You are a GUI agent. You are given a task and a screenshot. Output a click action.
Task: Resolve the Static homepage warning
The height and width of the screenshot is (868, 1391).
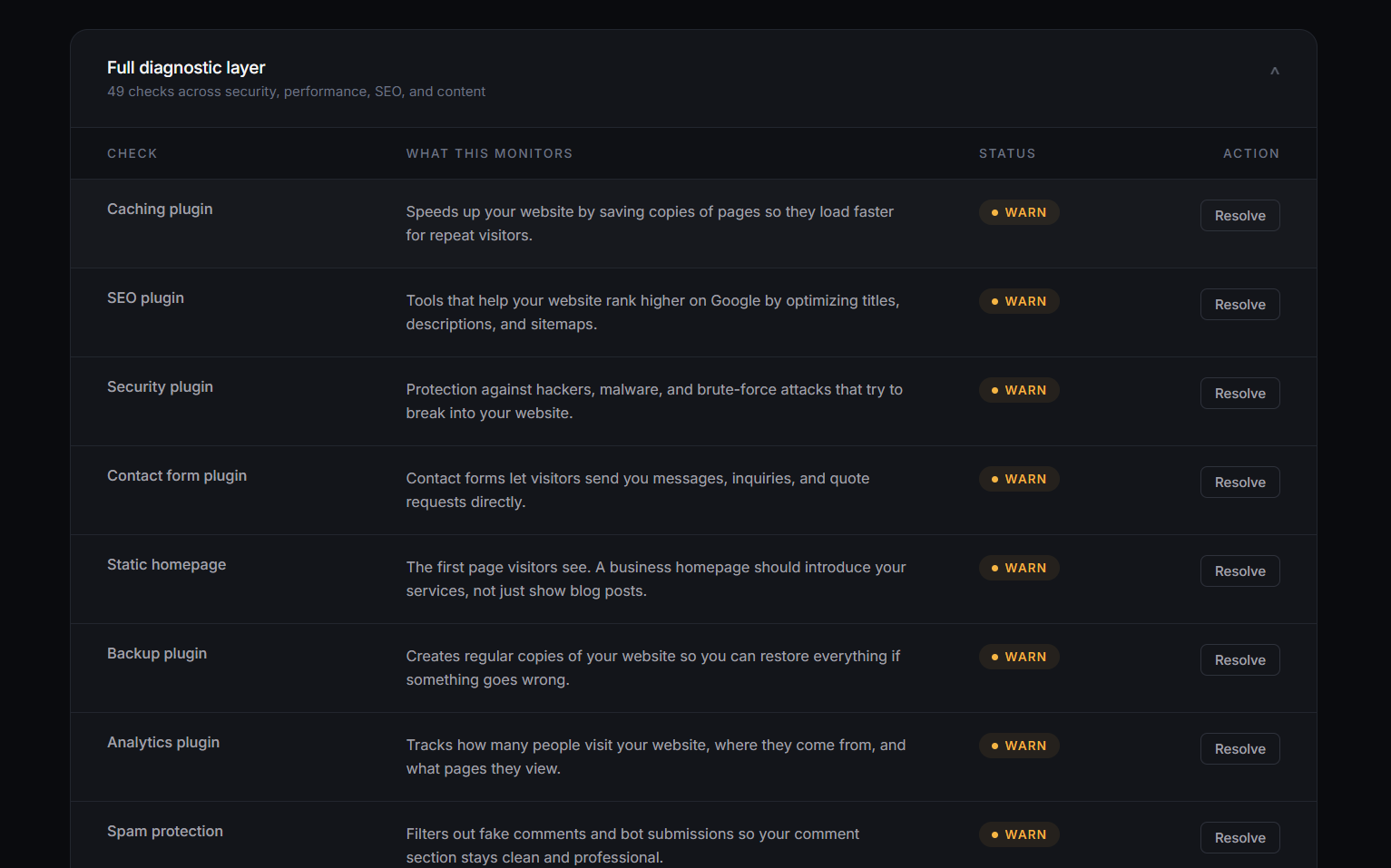tap(1239, 571)
